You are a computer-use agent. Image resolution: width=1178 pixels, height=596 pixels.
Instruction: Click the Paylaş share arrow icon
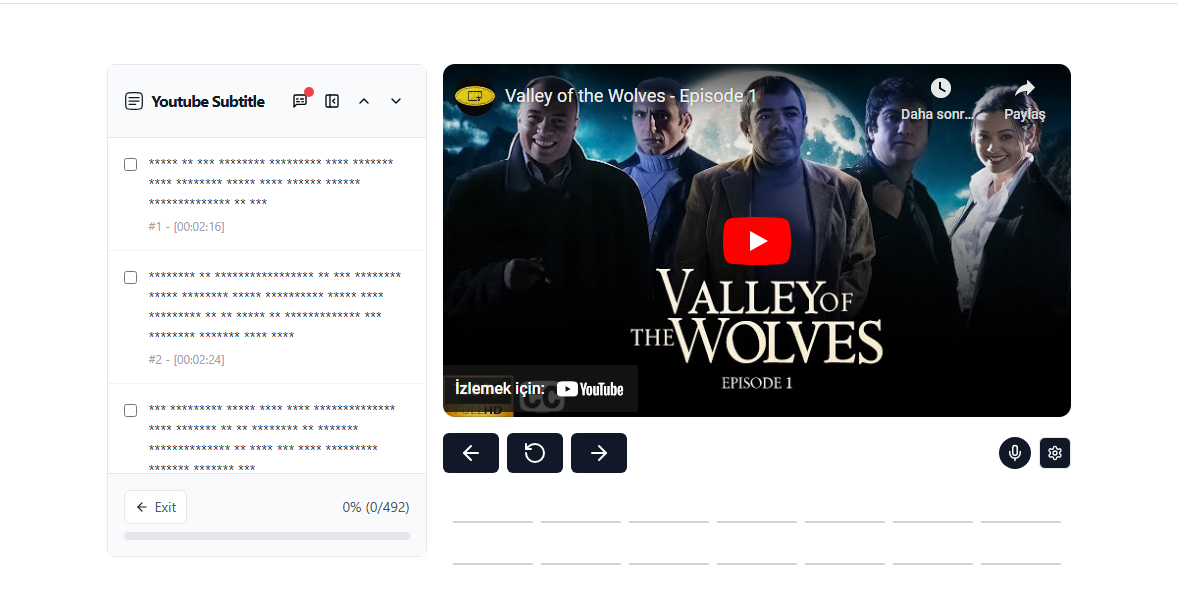click(x=1025, y=89)
